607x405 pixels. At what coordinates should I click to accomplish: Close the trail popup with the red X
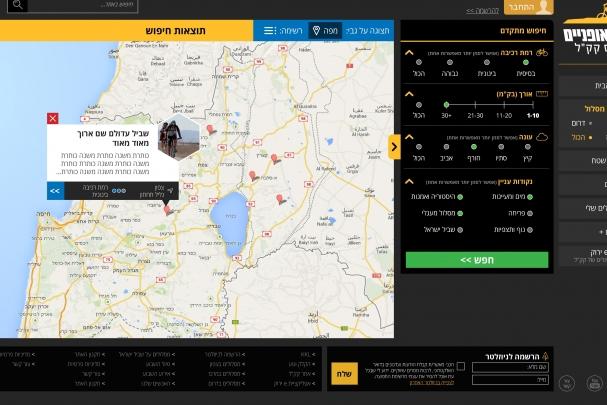[x=53, y=118]
